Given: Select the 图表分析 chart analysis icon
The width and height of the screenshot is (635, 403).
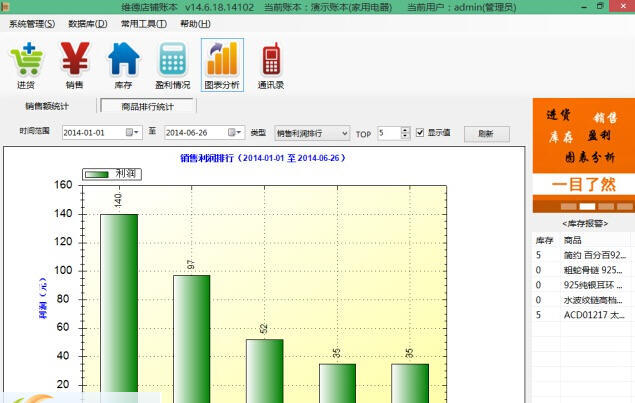Looking at the screenshot, I should 221,61.
